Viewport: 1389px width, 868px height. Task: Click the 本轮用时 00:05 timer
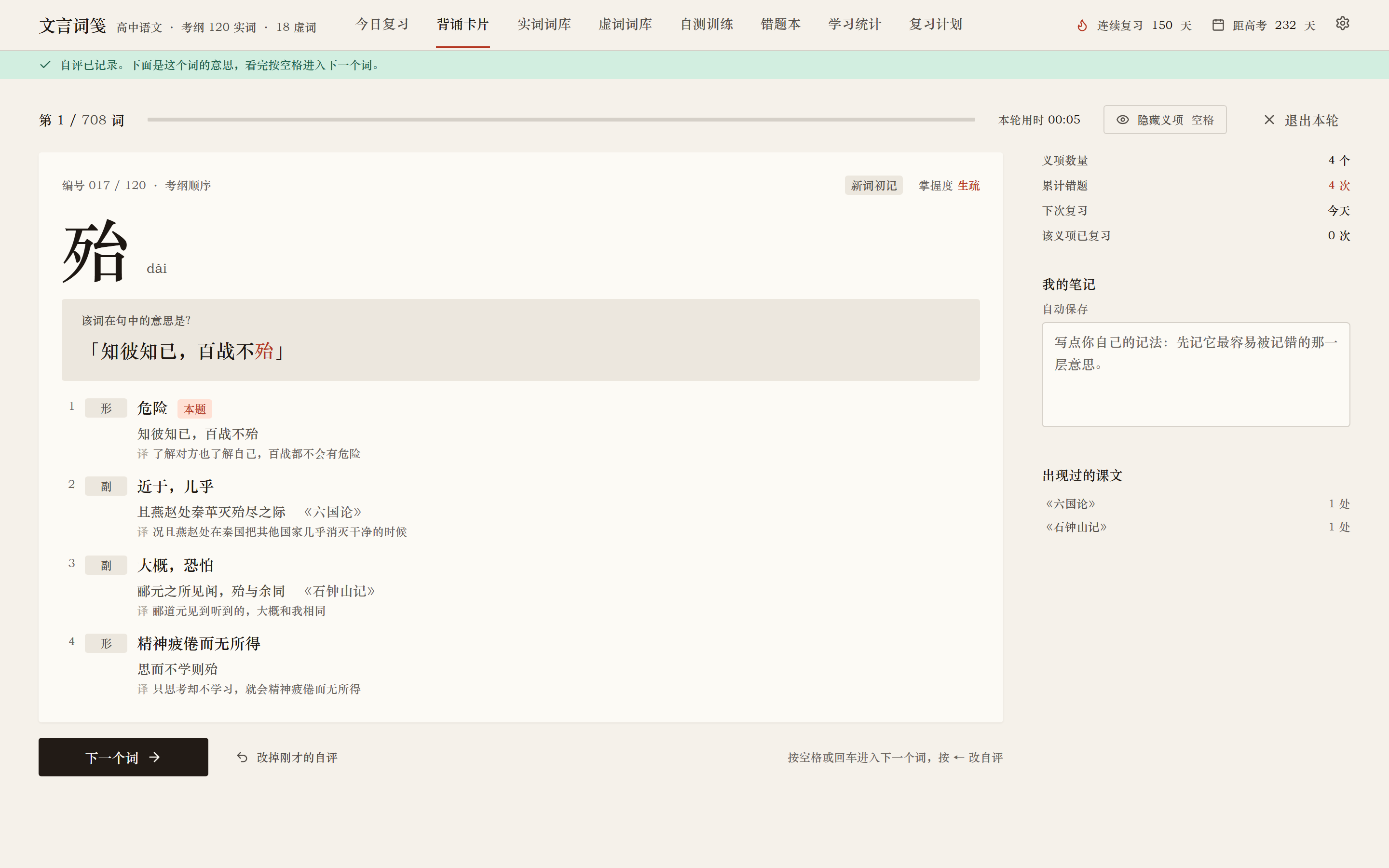tap(1039, 120)
